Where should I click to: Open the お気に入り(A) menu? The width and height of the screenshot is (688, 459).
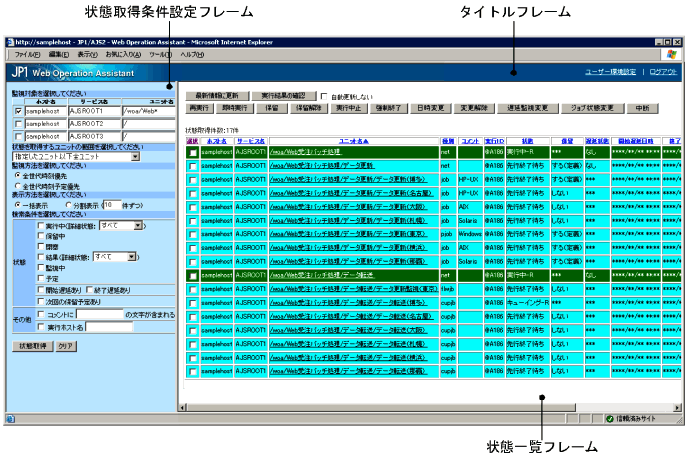[x=123, y=54]
